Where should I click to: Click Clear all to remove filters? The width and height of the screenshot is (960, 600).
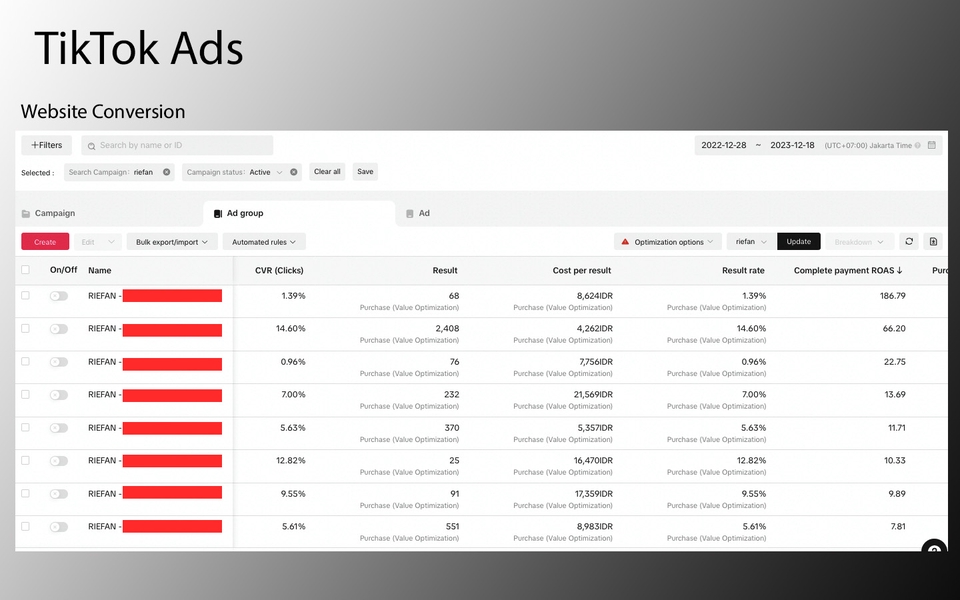[327, 171]
